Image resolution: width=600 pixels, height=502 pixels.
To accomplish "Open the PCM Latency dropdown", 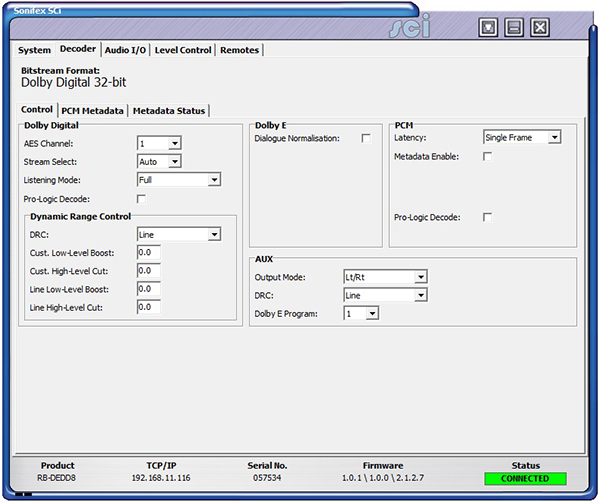I will (522, 137).
